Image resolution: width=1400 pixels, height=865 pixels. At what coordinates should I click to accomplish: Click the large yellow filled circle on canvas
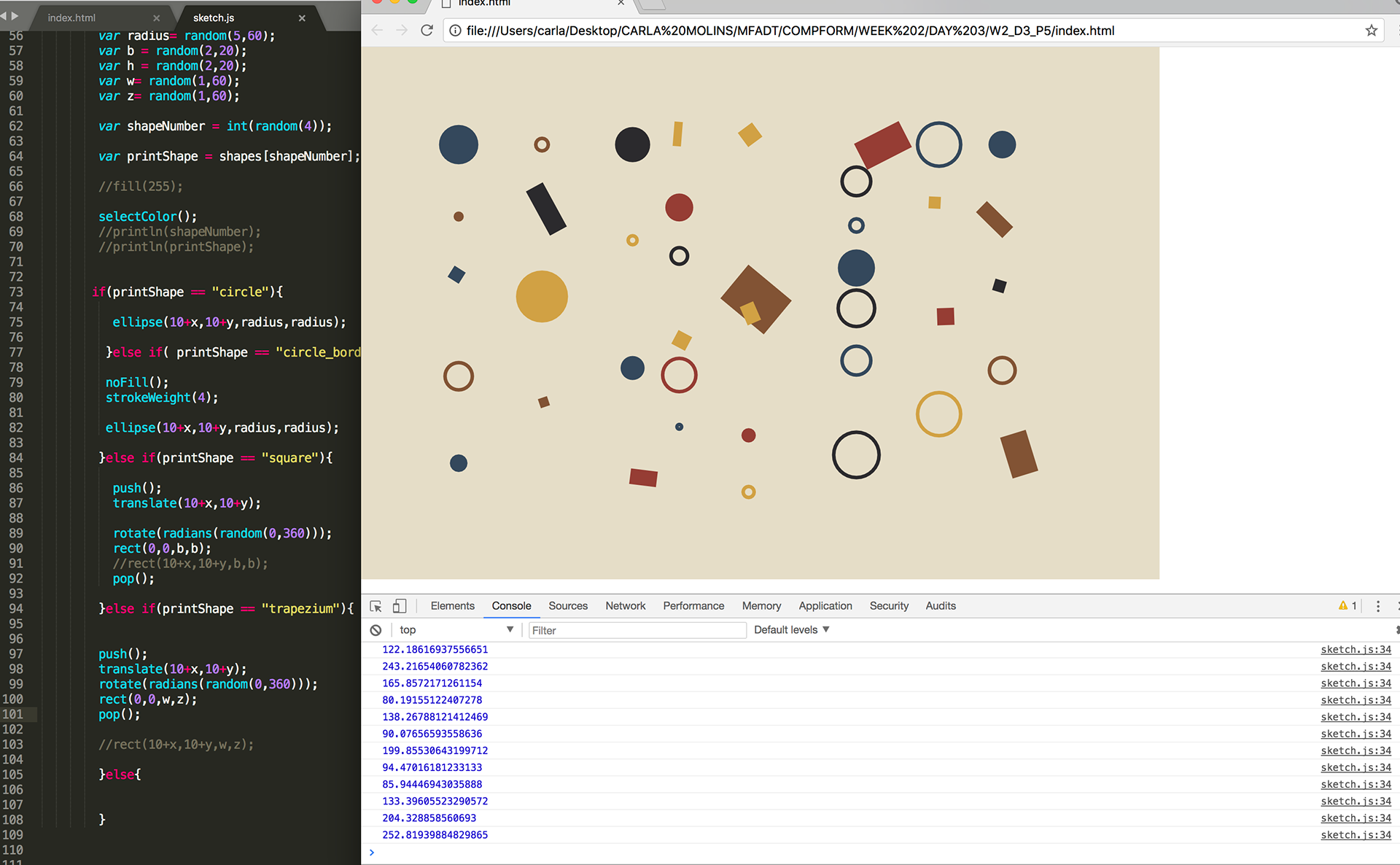coord(542,296)
